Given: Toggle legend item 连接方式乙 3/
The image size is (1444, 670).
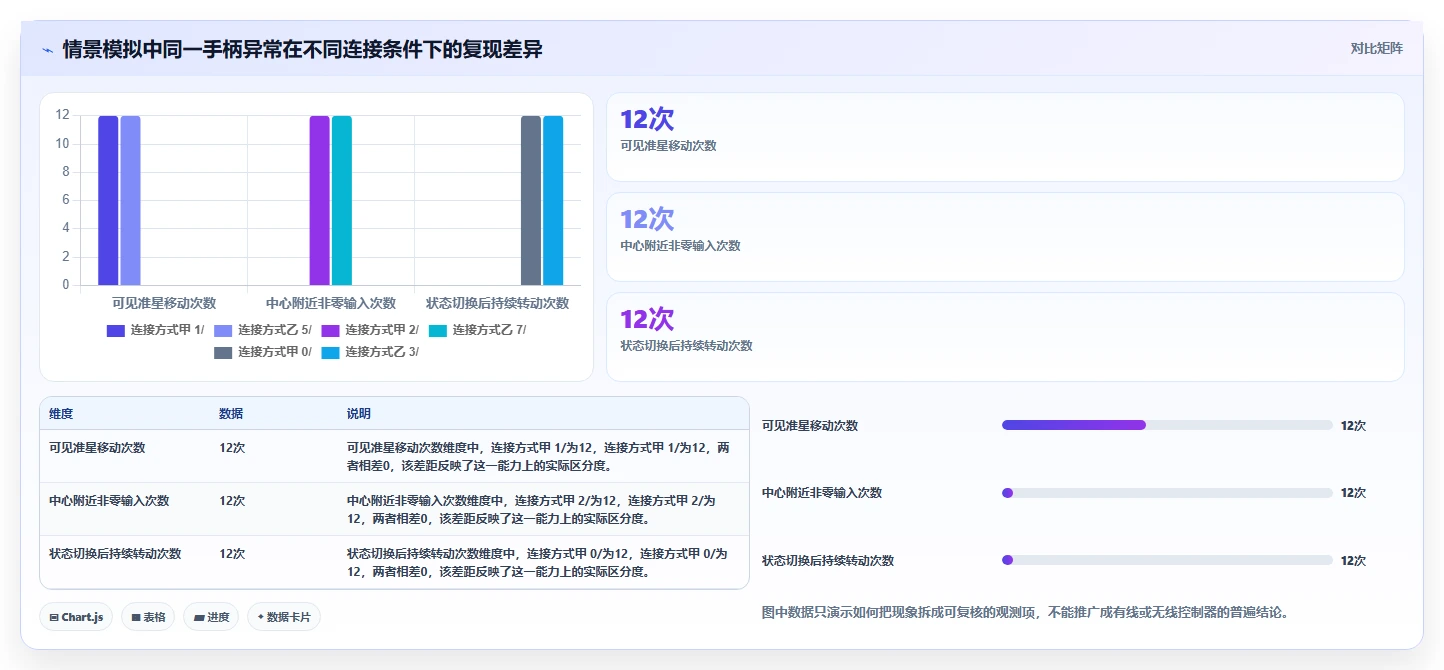Looking at the screenshot, I should (371, 352).
